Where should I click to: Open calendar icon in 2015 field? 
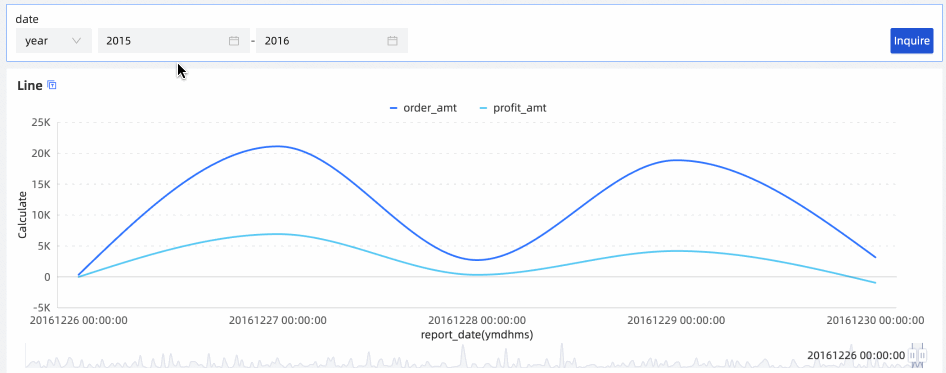234,41
